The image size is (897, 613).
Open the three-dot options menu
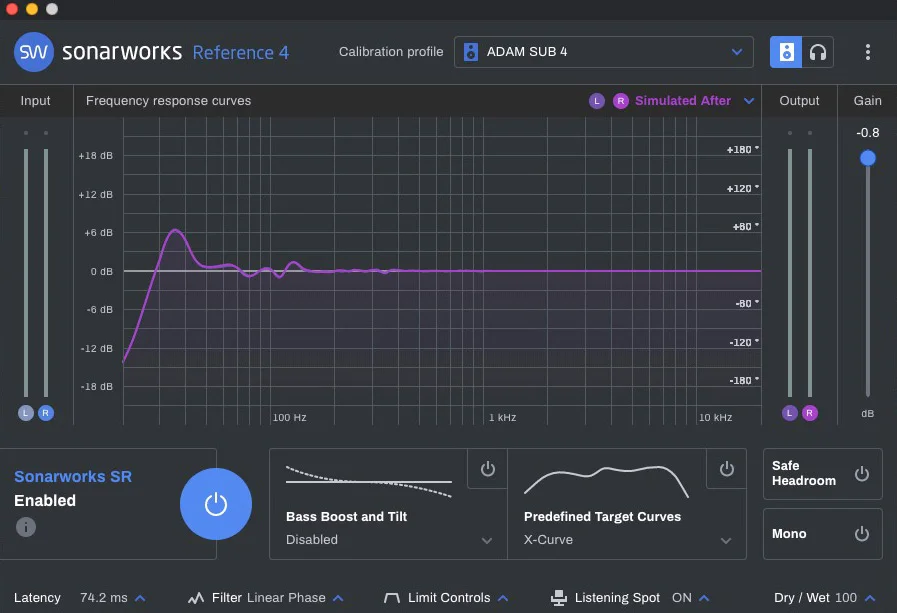[x=868, y=52]
